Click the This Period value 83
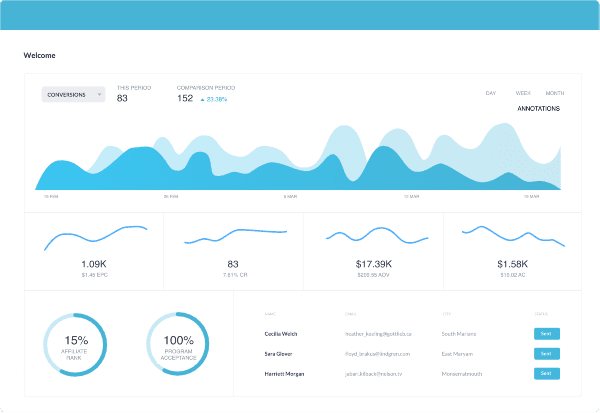The image size is (600, 413). [122, 98]
